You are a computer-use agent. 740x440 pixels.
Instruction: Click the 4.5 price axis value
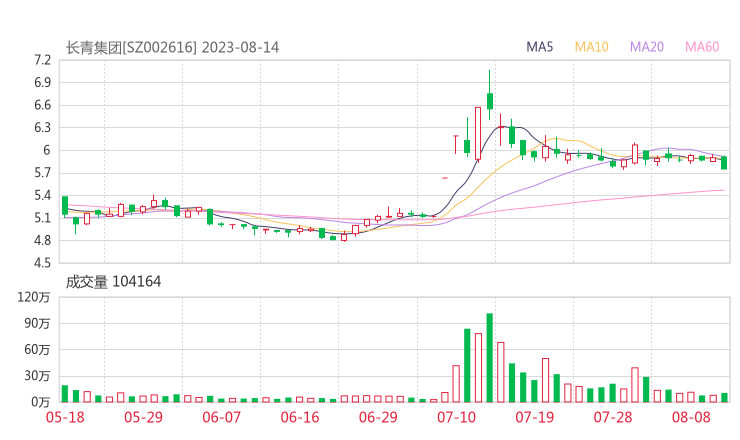tap(42, 263)
